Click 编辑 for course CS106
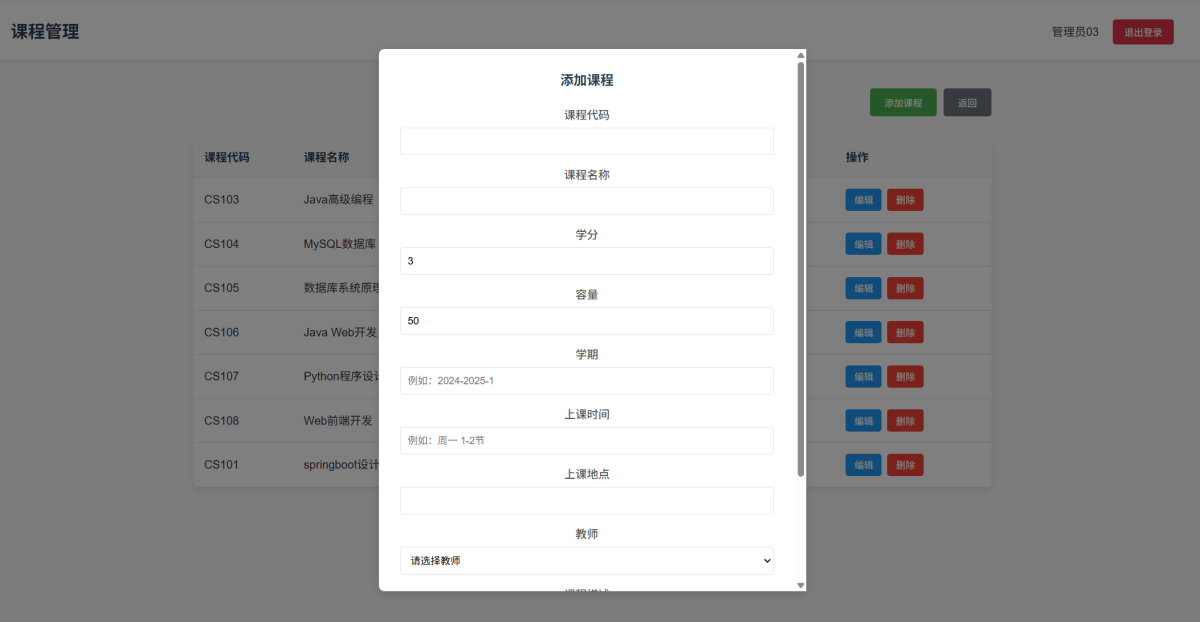Screen dimensions: 1200x622 (863, 332)
